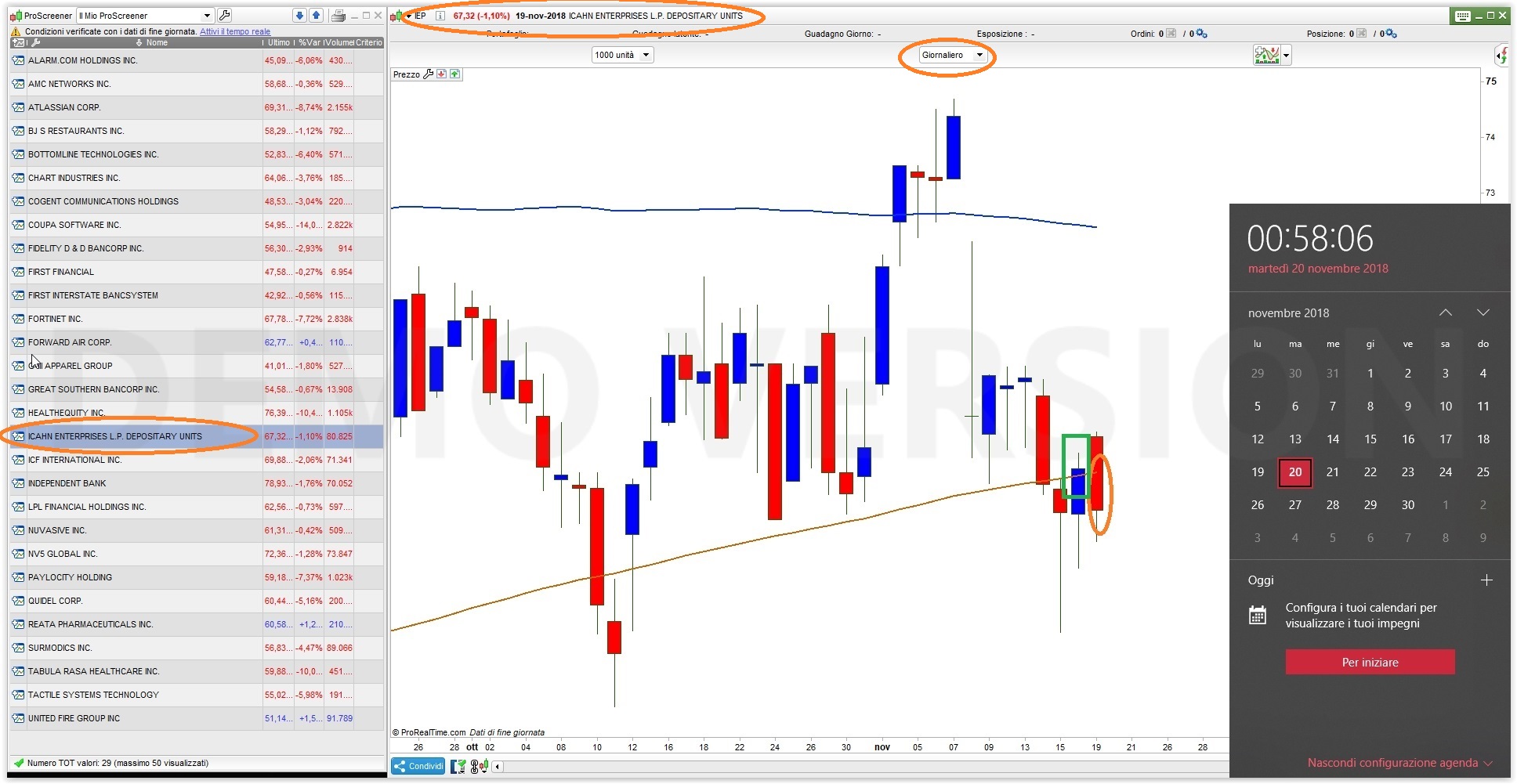Open chart icon for NUVASIVE INC.
This screenshot has width=1517, height=784.
pos(18,530)
